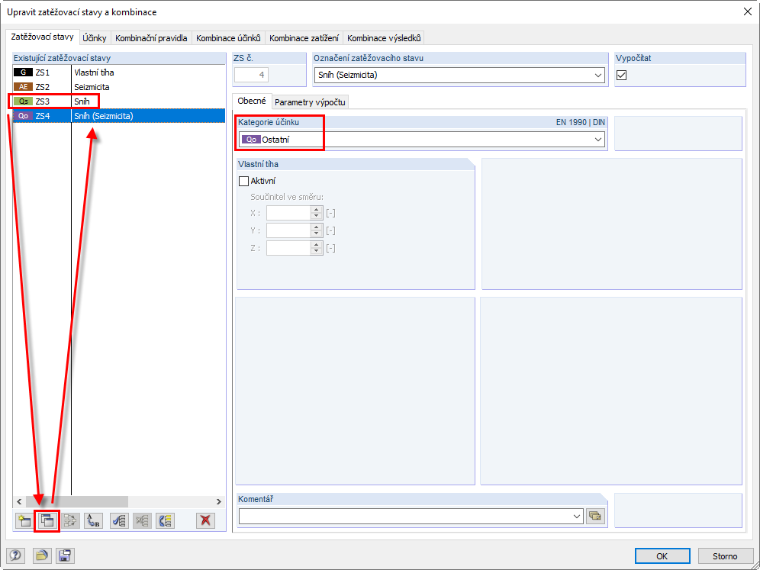This screenshot has height=570, width=760.
Task: Delete the selected load case with the red X
Action: [x=206, y=521]
